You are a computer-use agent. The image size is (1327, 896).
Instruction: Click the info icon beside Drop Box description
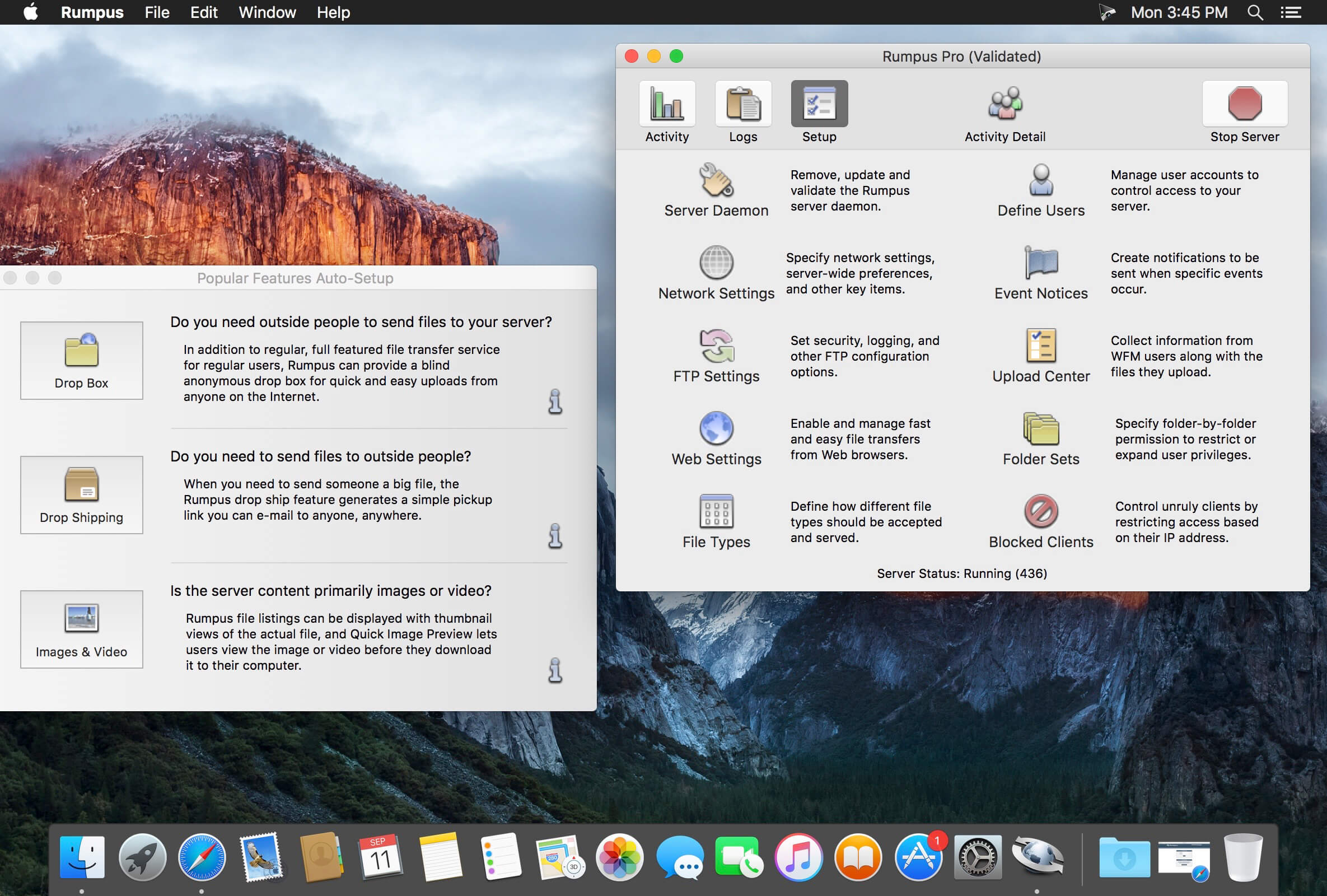coord(555,402)
